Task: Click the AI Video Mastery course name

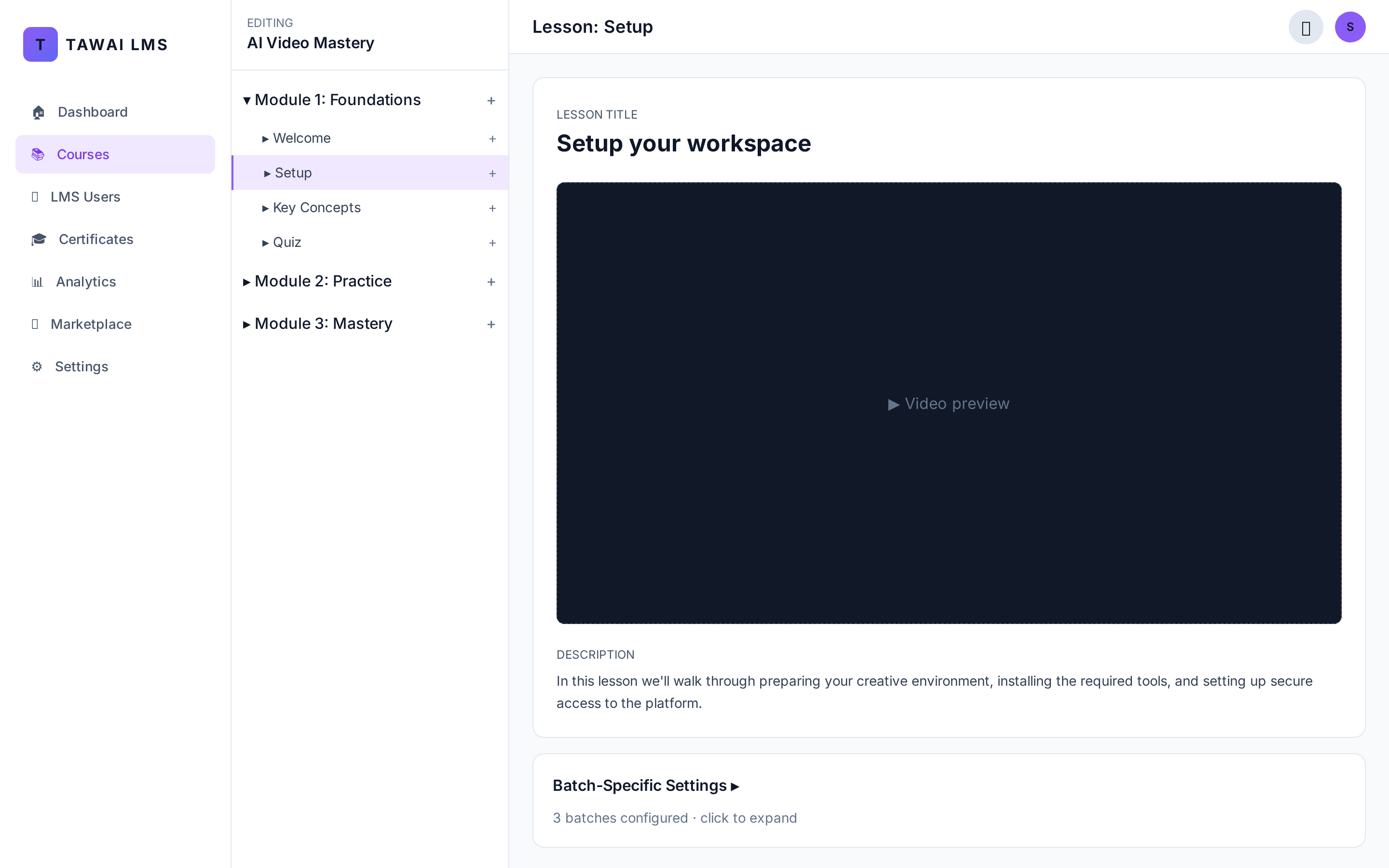Action: 311,43
